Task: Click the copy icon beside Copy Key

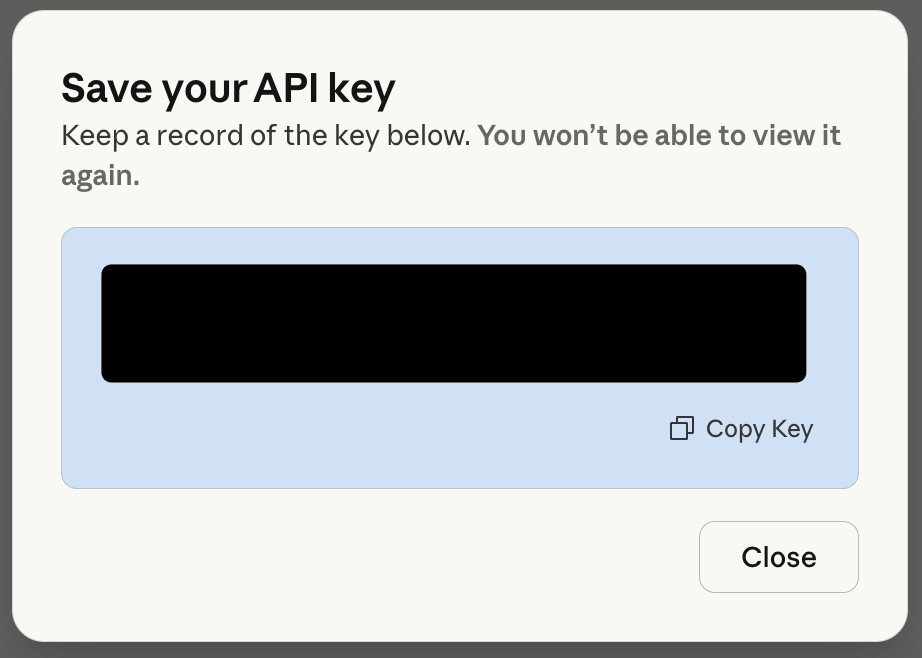Action: 681,429
